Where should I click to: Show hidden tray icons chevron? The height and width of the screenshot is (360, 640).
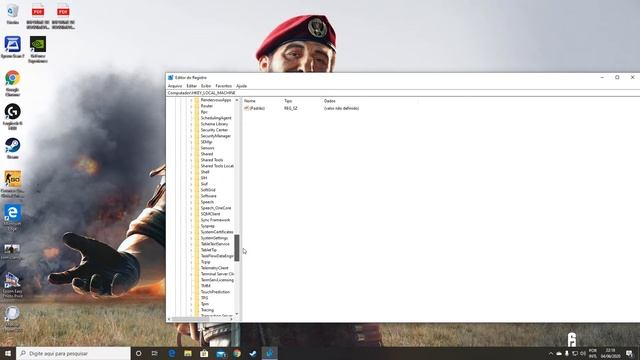coord(551,353)
